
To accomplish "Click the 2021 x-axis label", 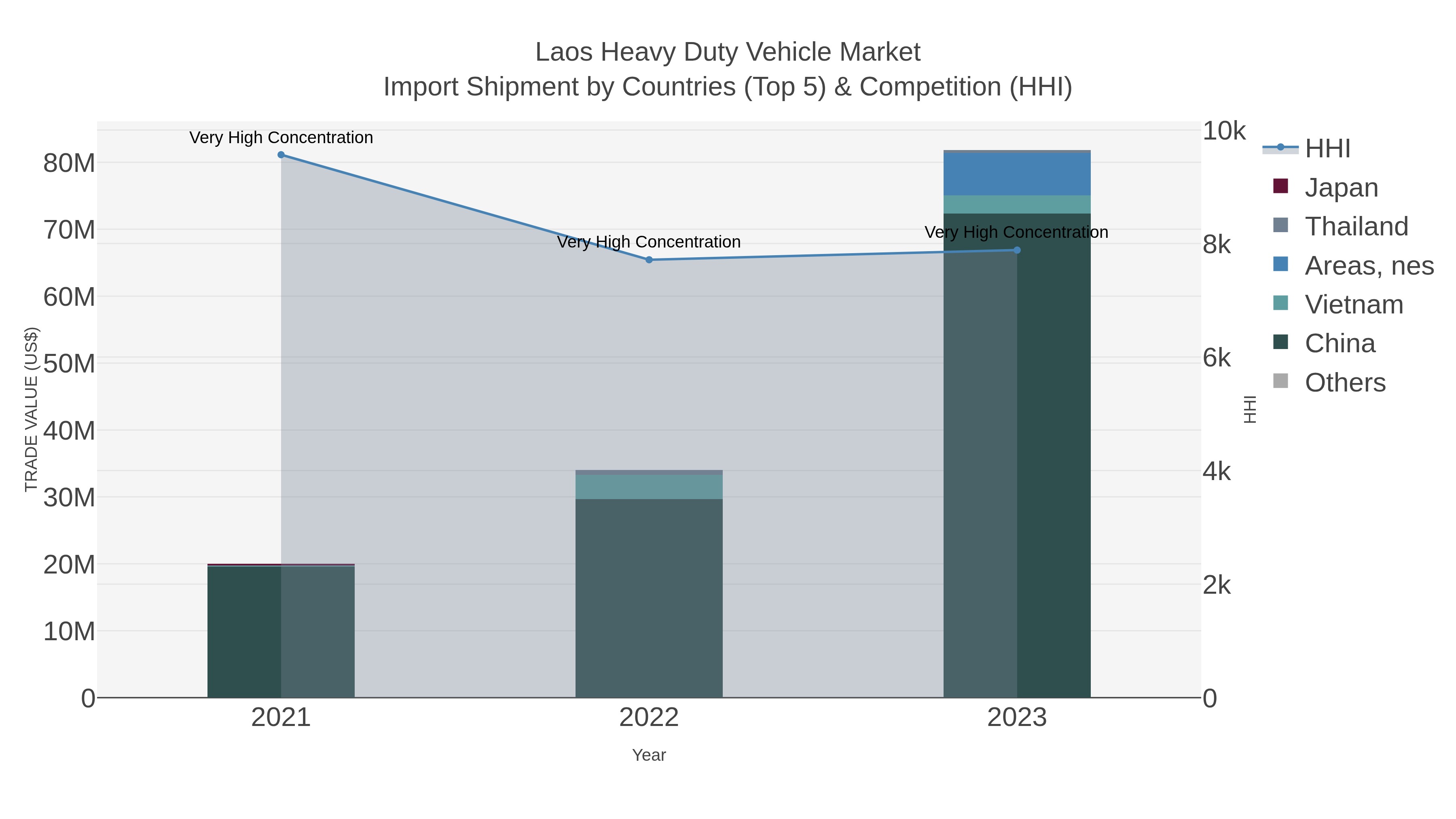I will [281, 718].
